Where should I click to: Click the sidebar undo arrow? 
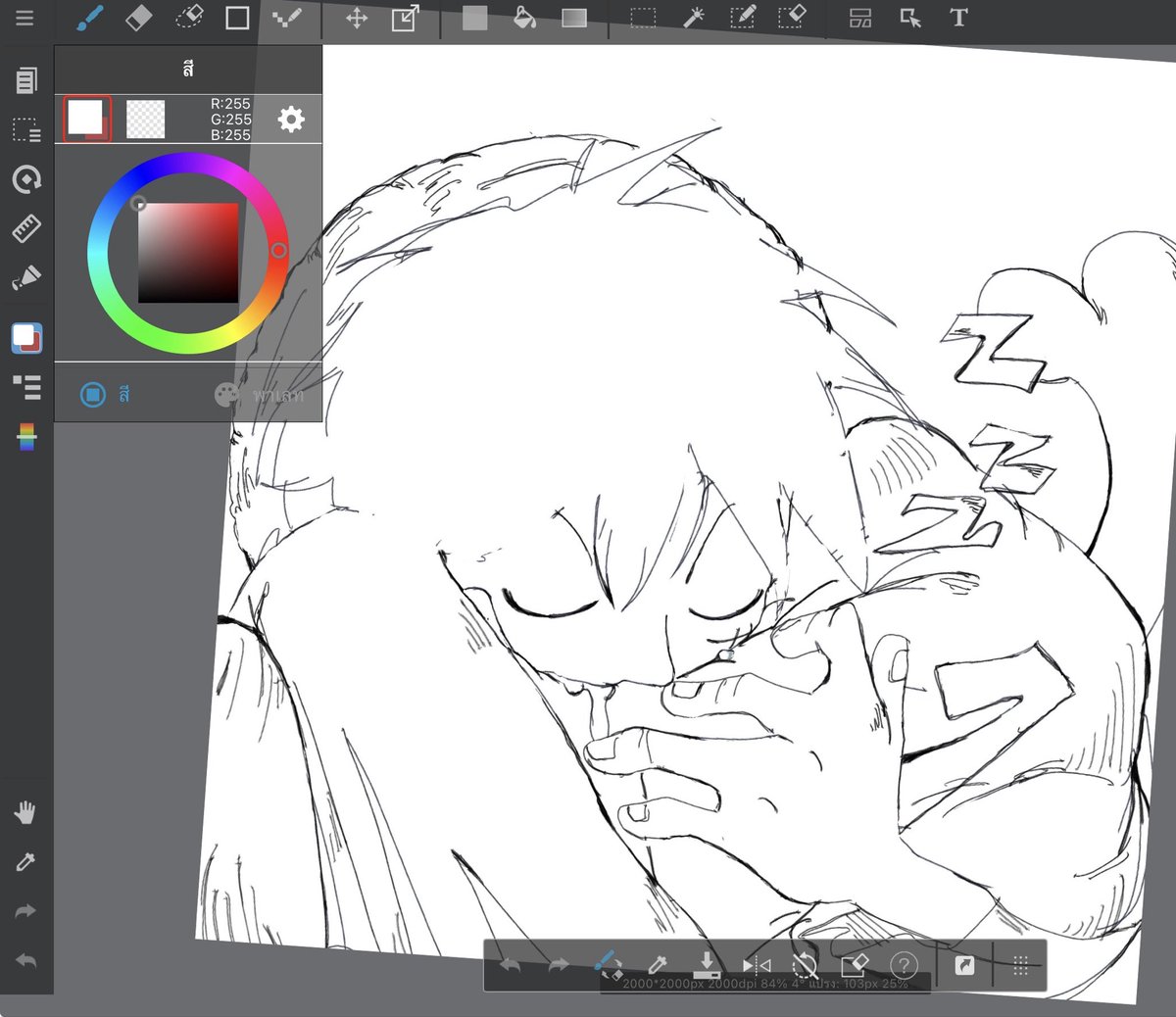pyautogui.click(x=25, y=961)
